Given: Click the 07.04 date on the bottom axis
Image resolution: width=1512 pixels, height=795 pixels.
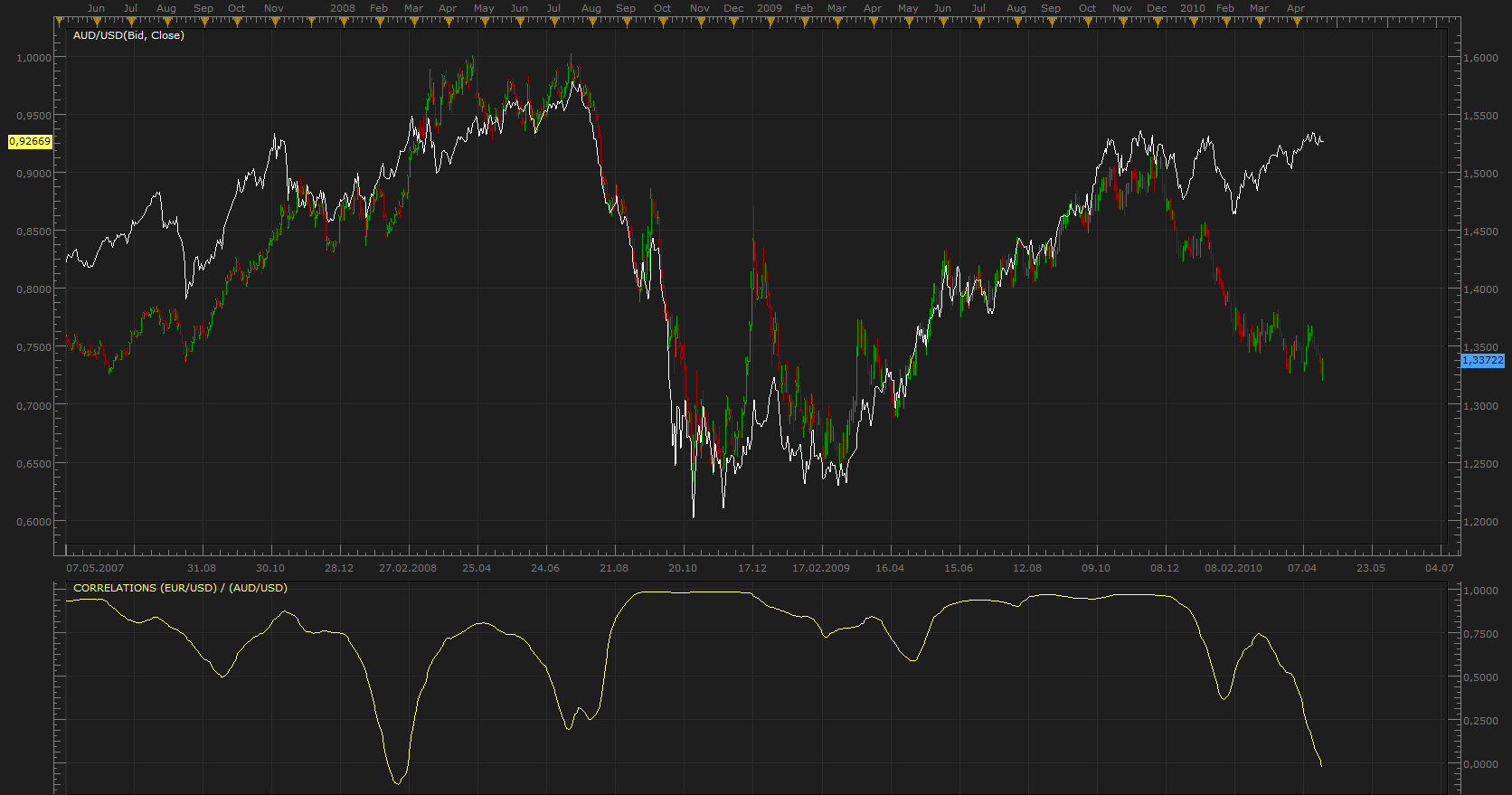Looking at the screenshot, I should tap(1302, 568).
